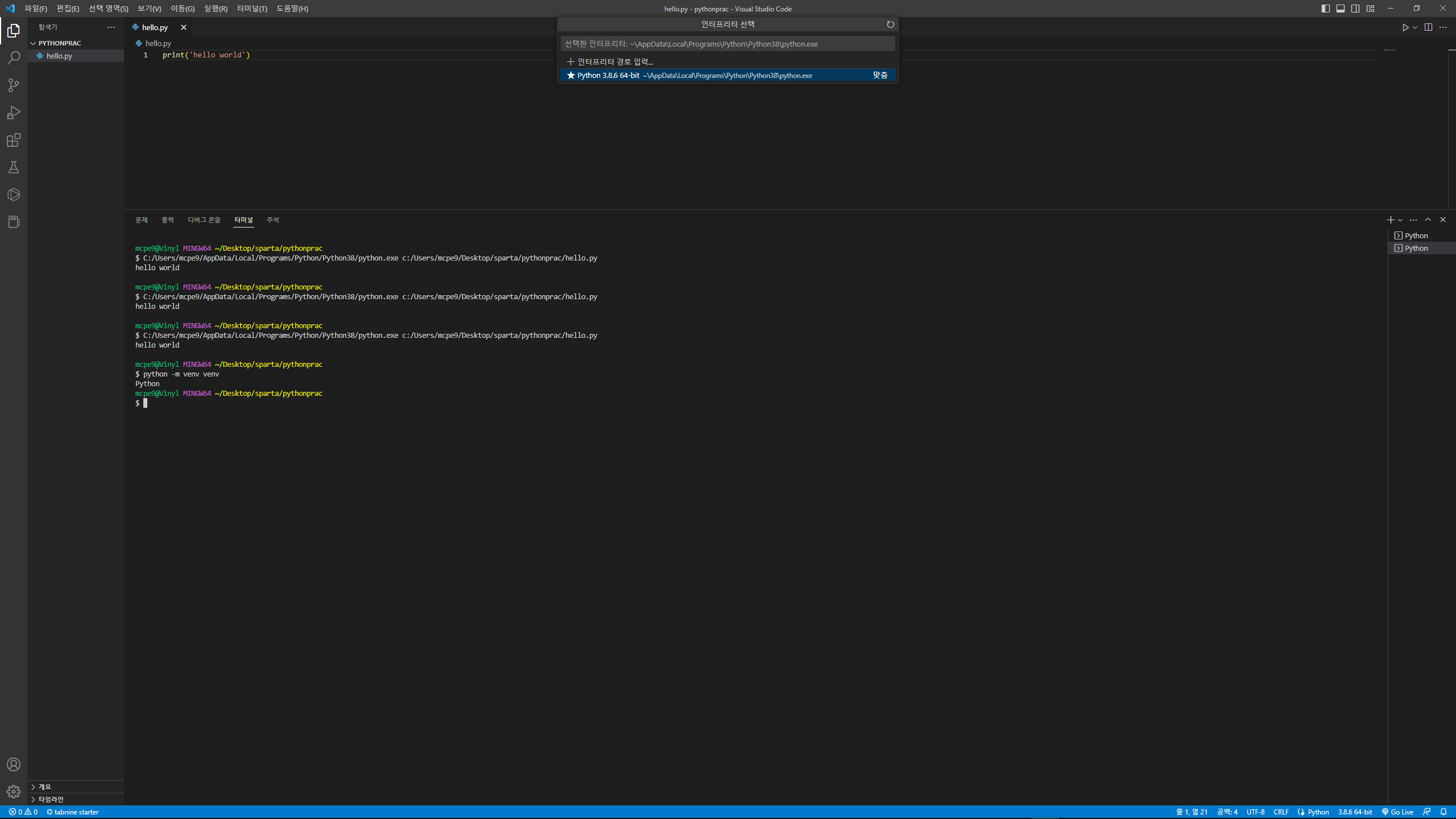Image resolution: width=1456 pixels, height=819 pixels.
Task: Change indentation via 공백: 4 status item
Action: 1227,812
